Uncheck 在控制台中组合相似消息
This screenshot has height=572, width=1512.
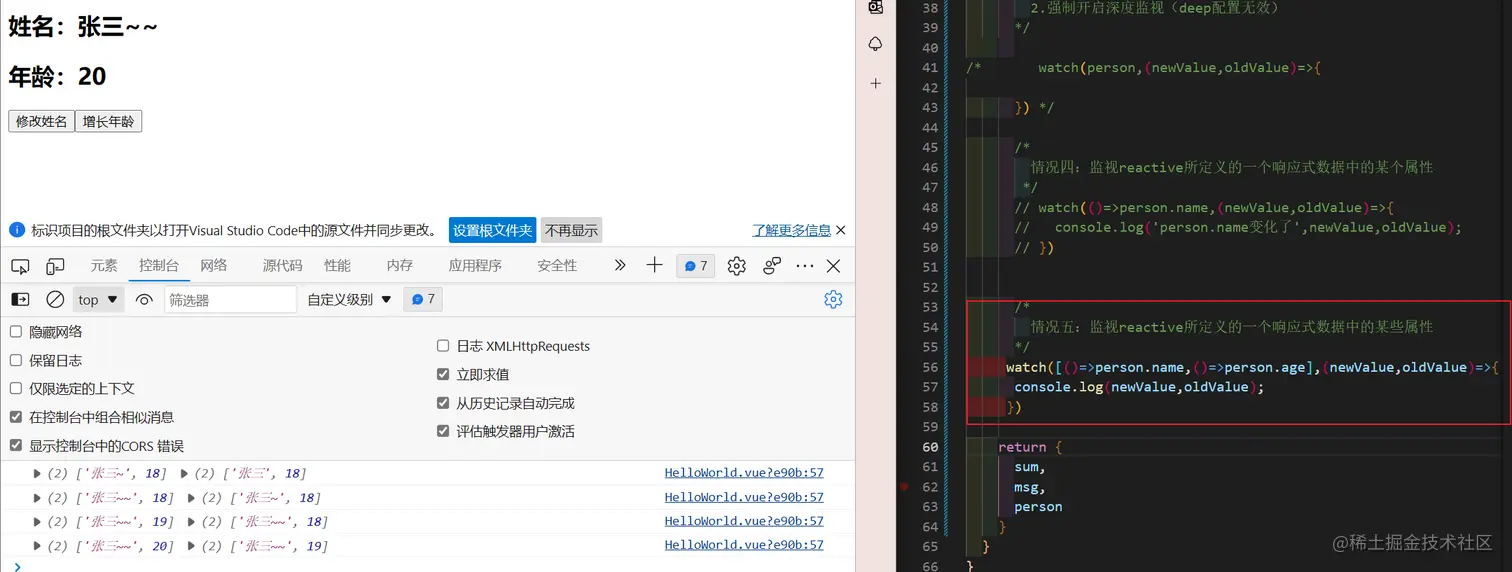coord(15,417)
